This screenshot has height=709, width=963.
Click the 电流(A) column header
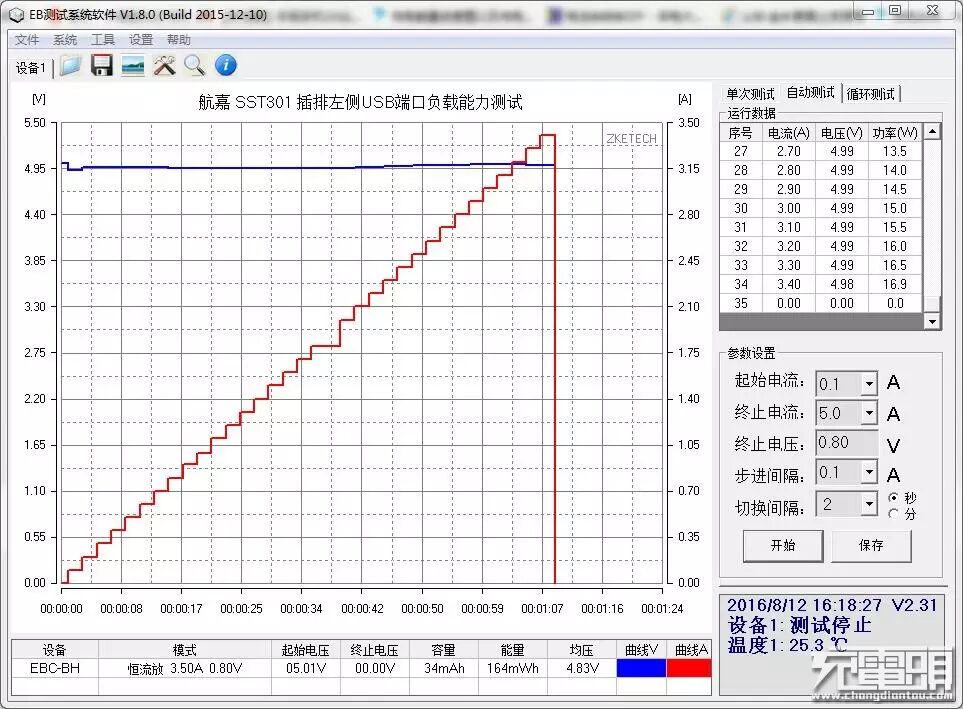pyautogui.click(x=788, y=133)
